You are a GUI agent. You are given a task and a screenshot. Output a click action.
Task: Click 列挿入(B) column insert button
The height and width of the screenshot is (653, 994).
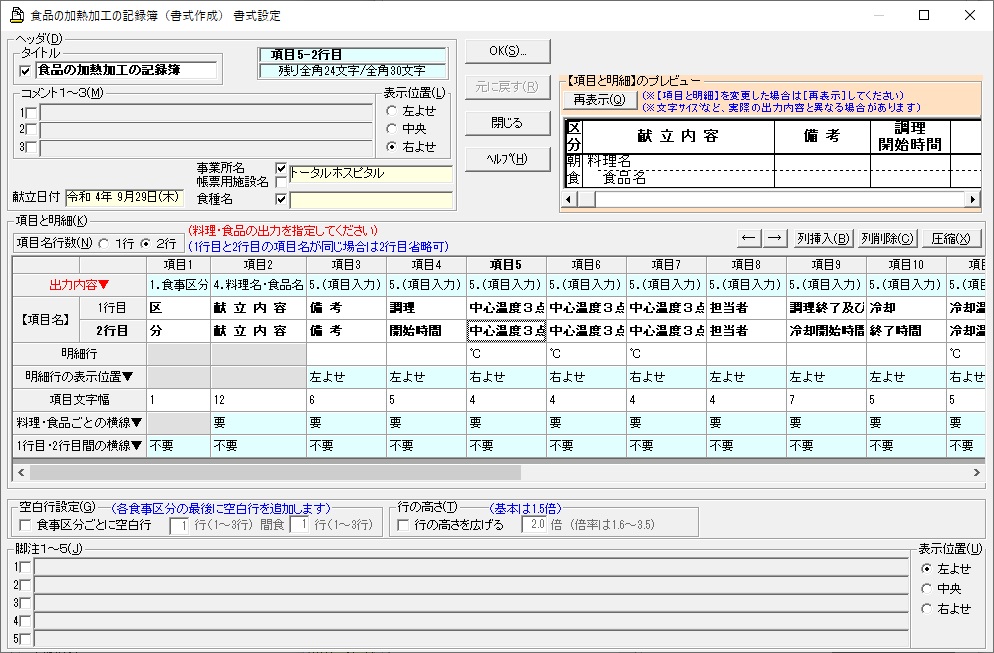coord(823,238)
